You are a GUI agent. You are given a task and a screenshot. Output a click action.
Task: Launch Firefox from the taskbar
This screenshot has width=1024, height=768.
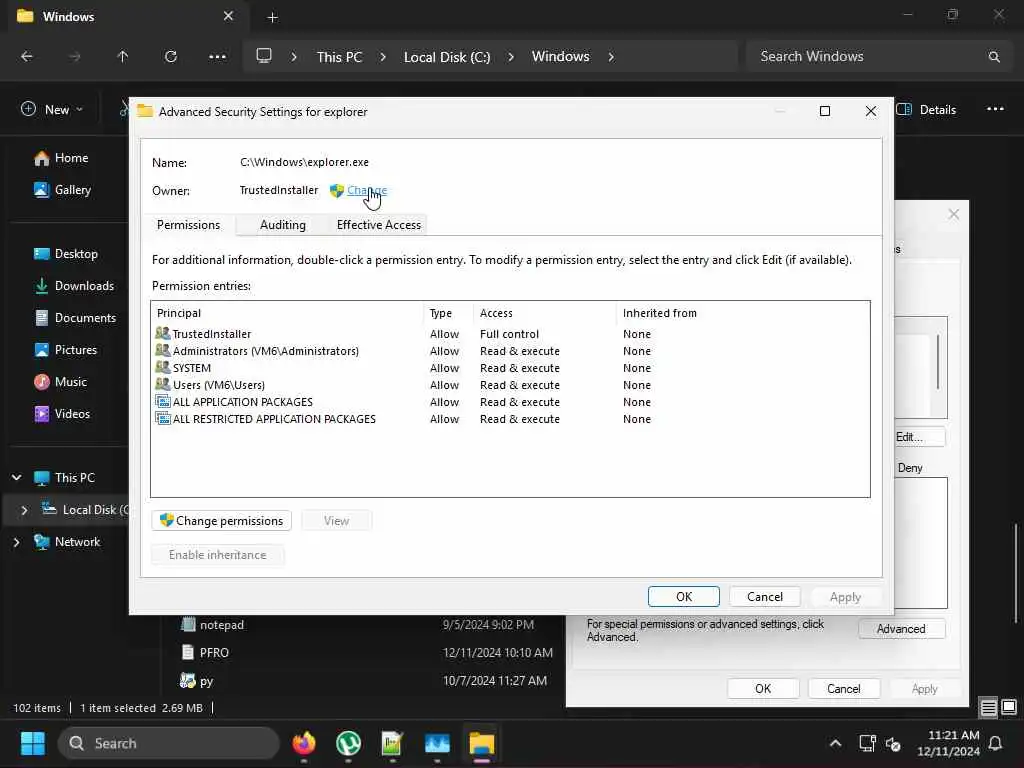tap(304, 743)
